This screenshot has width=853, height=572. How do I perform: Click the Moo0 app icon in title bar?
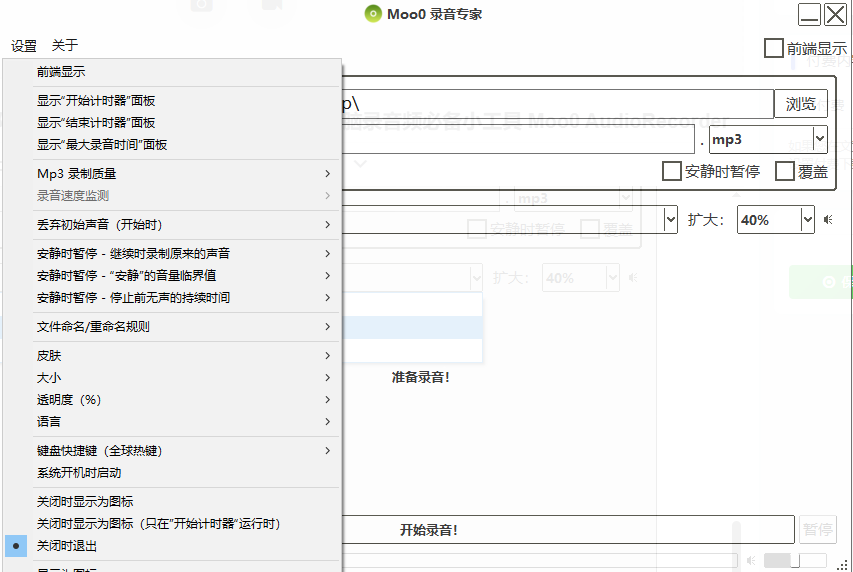point(373,14)
